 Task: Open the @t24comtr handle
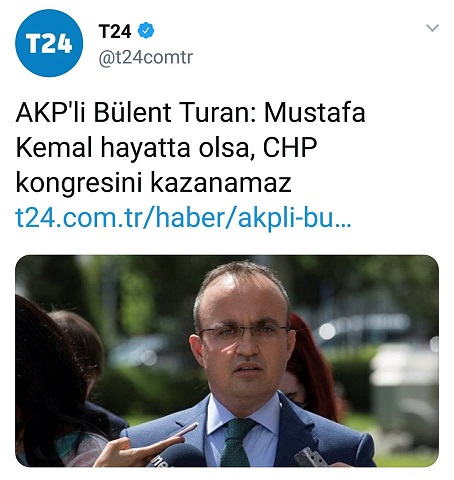(146, 57)
